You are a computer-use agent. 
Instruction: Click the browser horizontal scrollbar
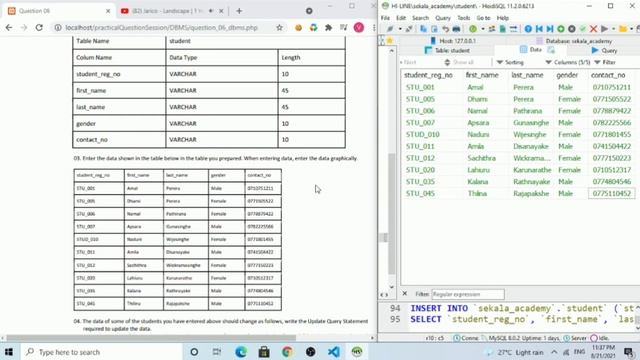(x=151, y=338)
